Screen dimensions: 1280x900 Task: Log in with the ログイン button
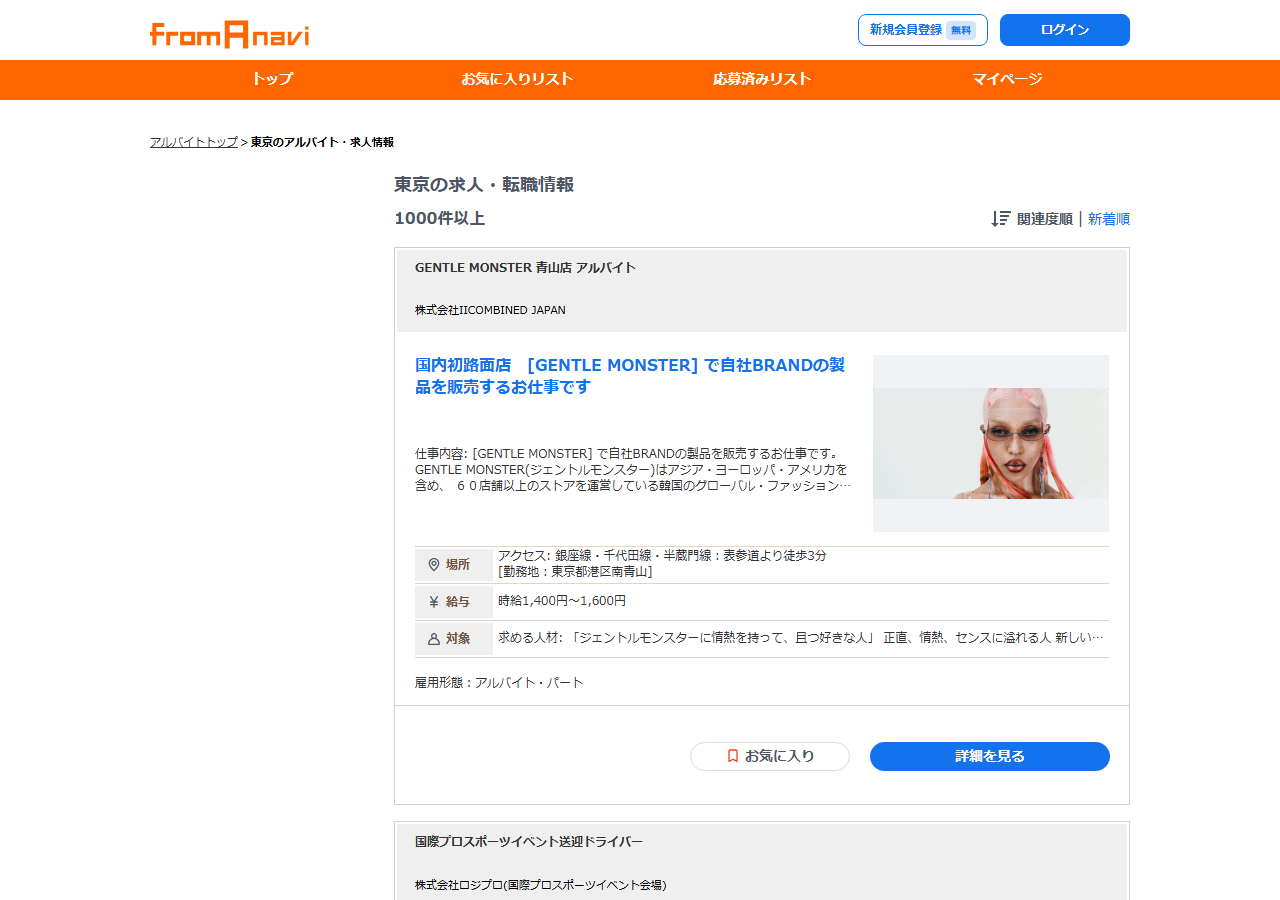[x=1065, y=30]
